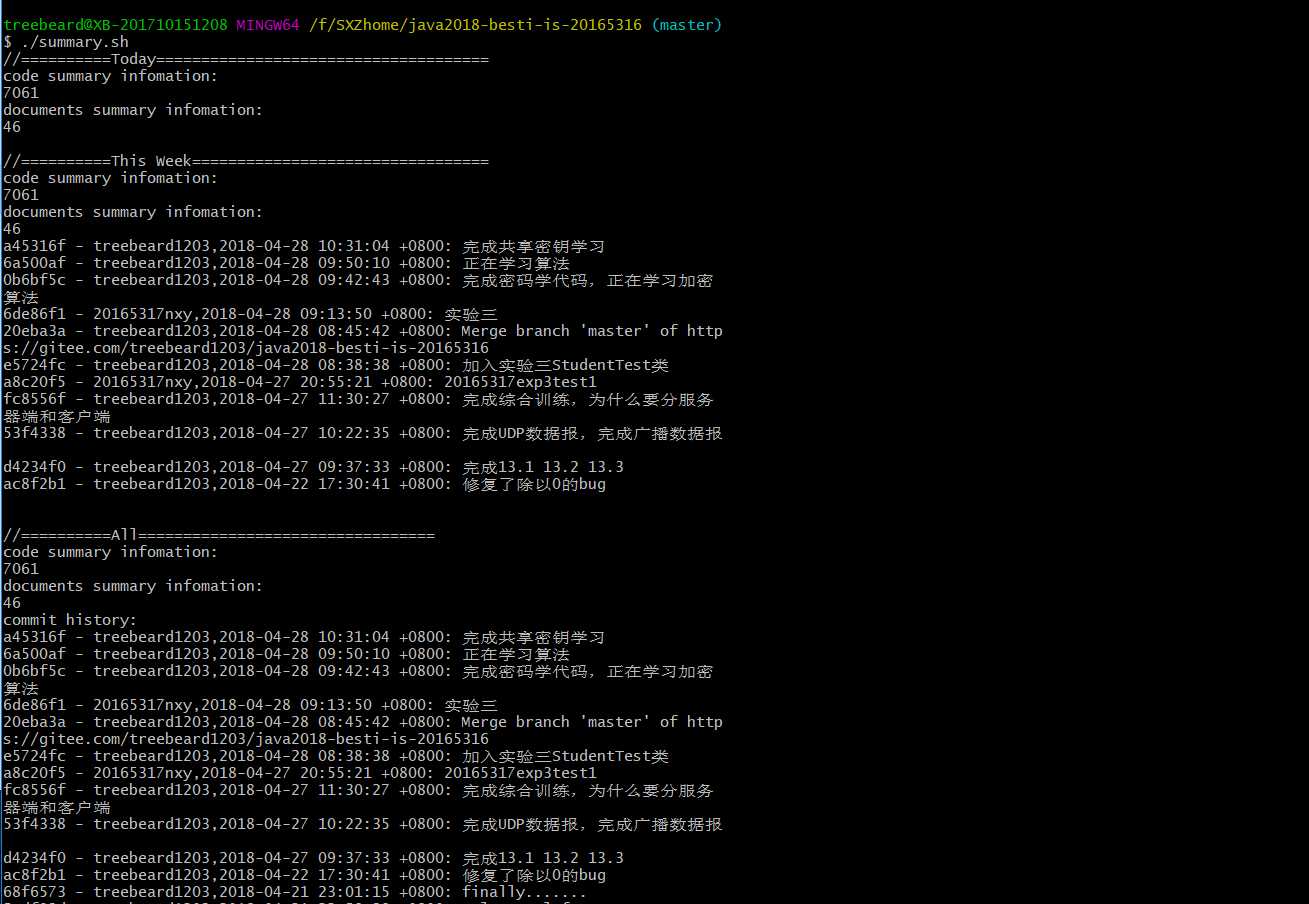Click 'code summary infomation:' under Today header

[110, 76]
